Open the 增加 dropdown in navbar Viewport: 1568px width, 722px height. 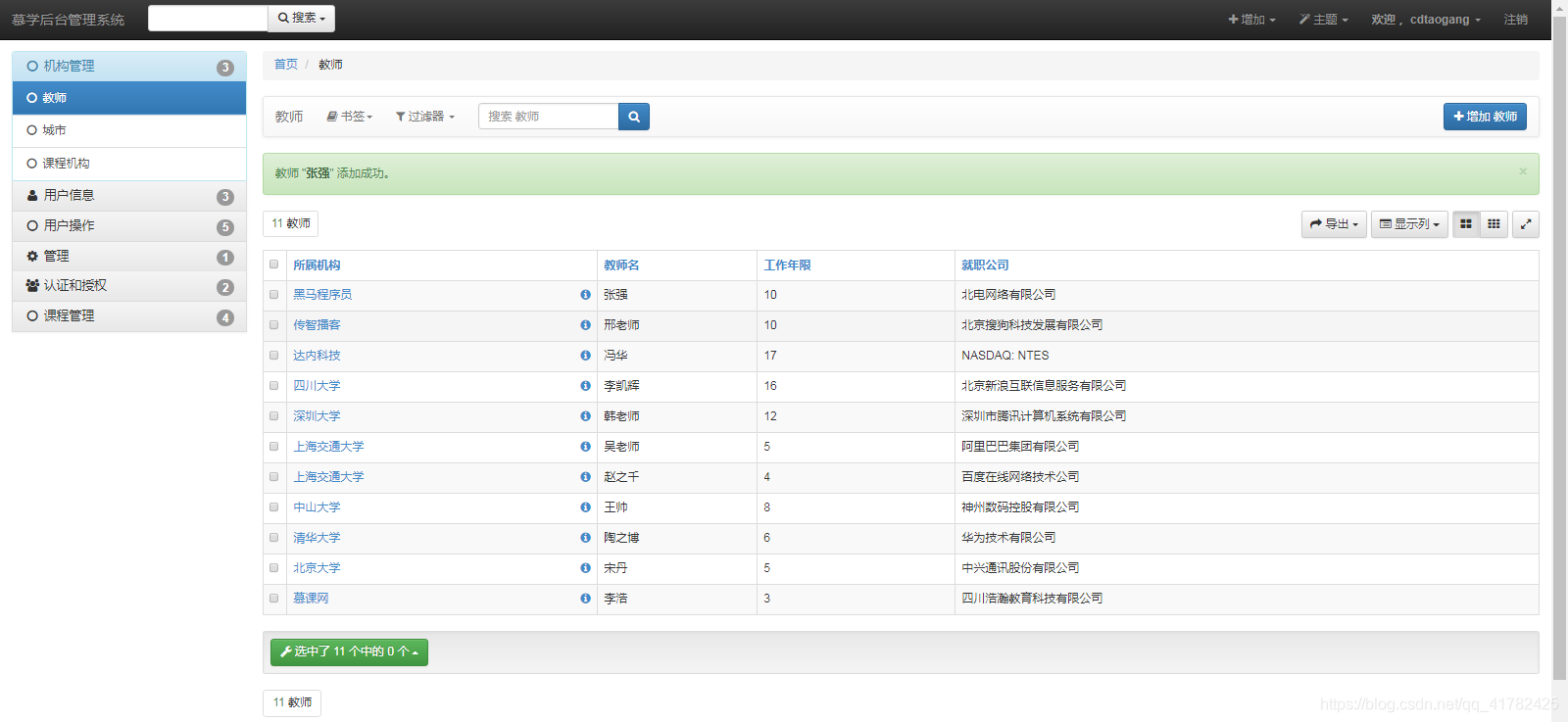click(x=1251, y=20)
